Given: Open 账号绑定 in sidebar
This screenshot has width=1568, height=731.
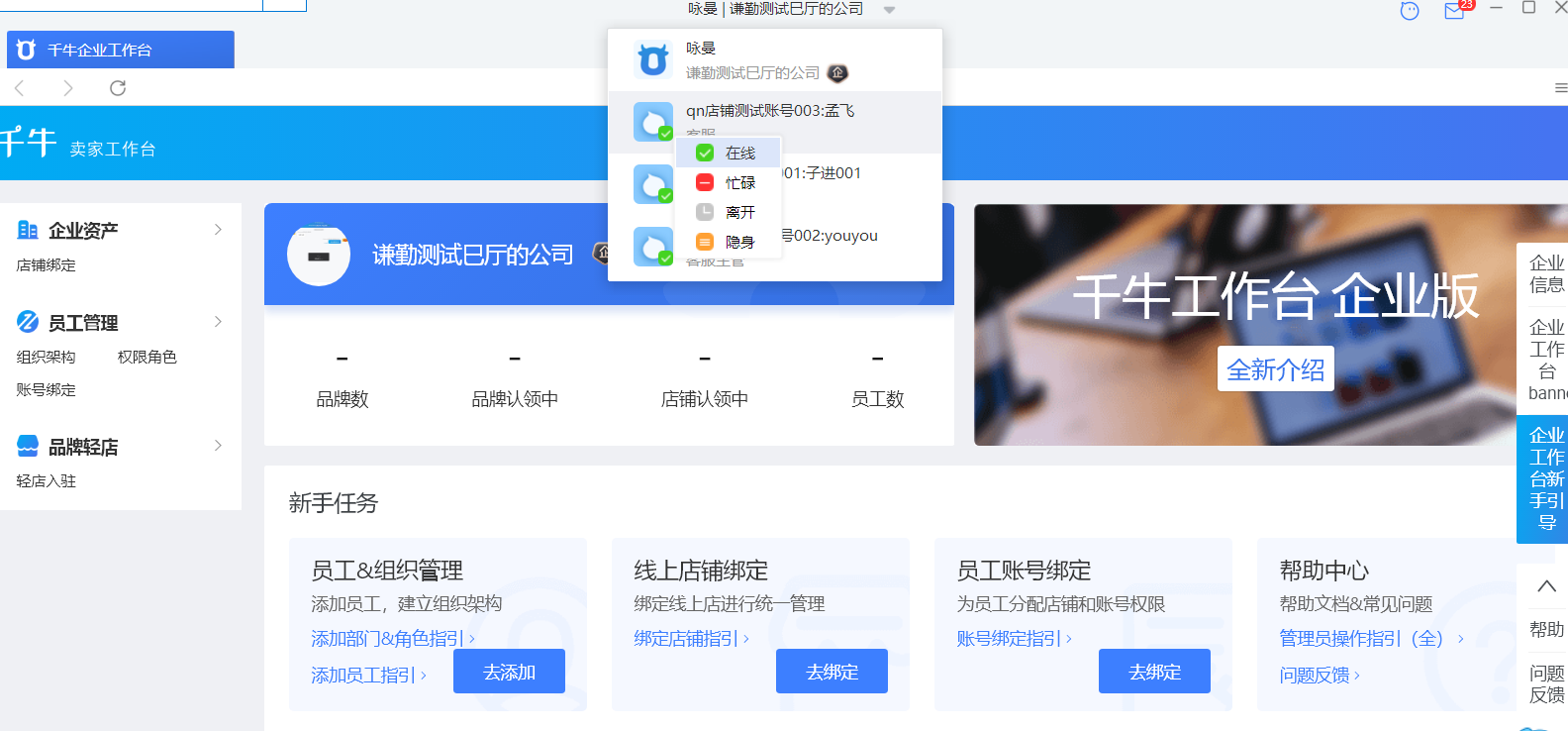Looking at the screenshot, I should tap(46, 389).
